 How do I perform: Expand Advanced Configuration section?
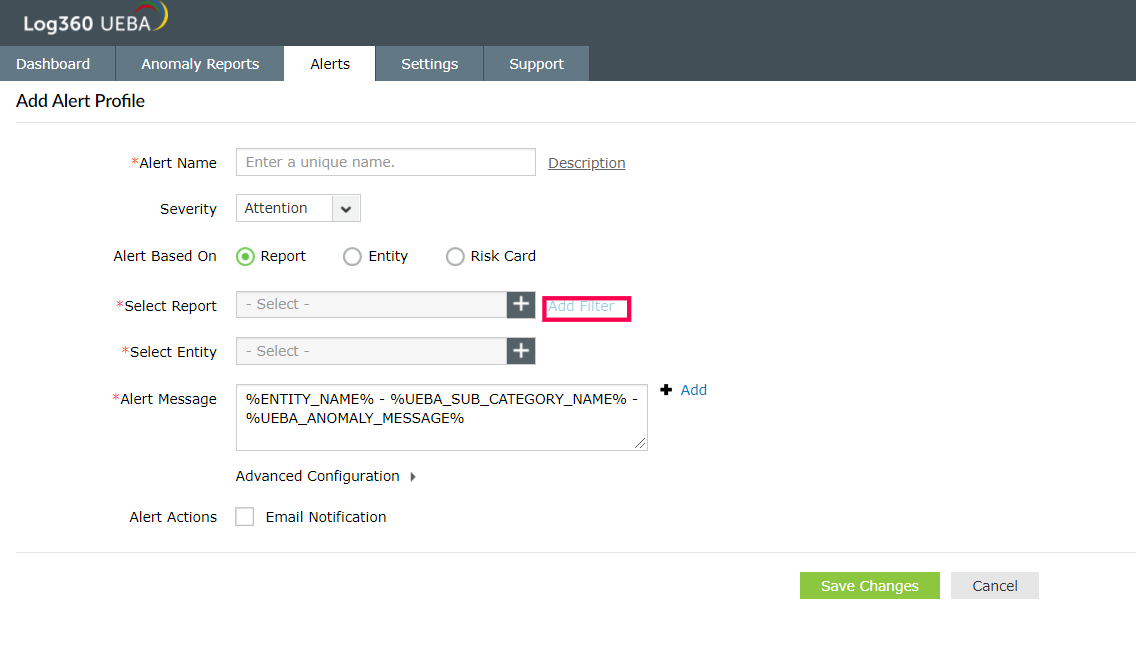(326, 476)
